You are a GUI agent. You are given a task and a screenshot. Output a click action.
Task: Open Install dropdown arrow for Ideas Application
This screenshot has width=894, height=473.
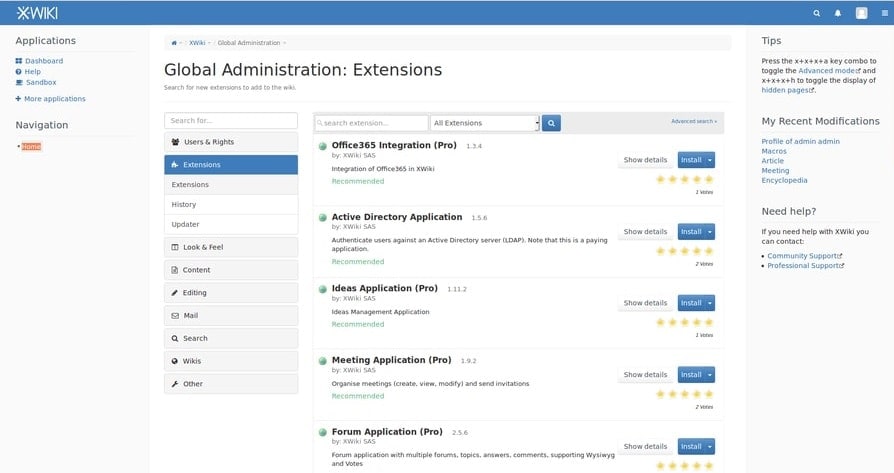pos(710,303)
